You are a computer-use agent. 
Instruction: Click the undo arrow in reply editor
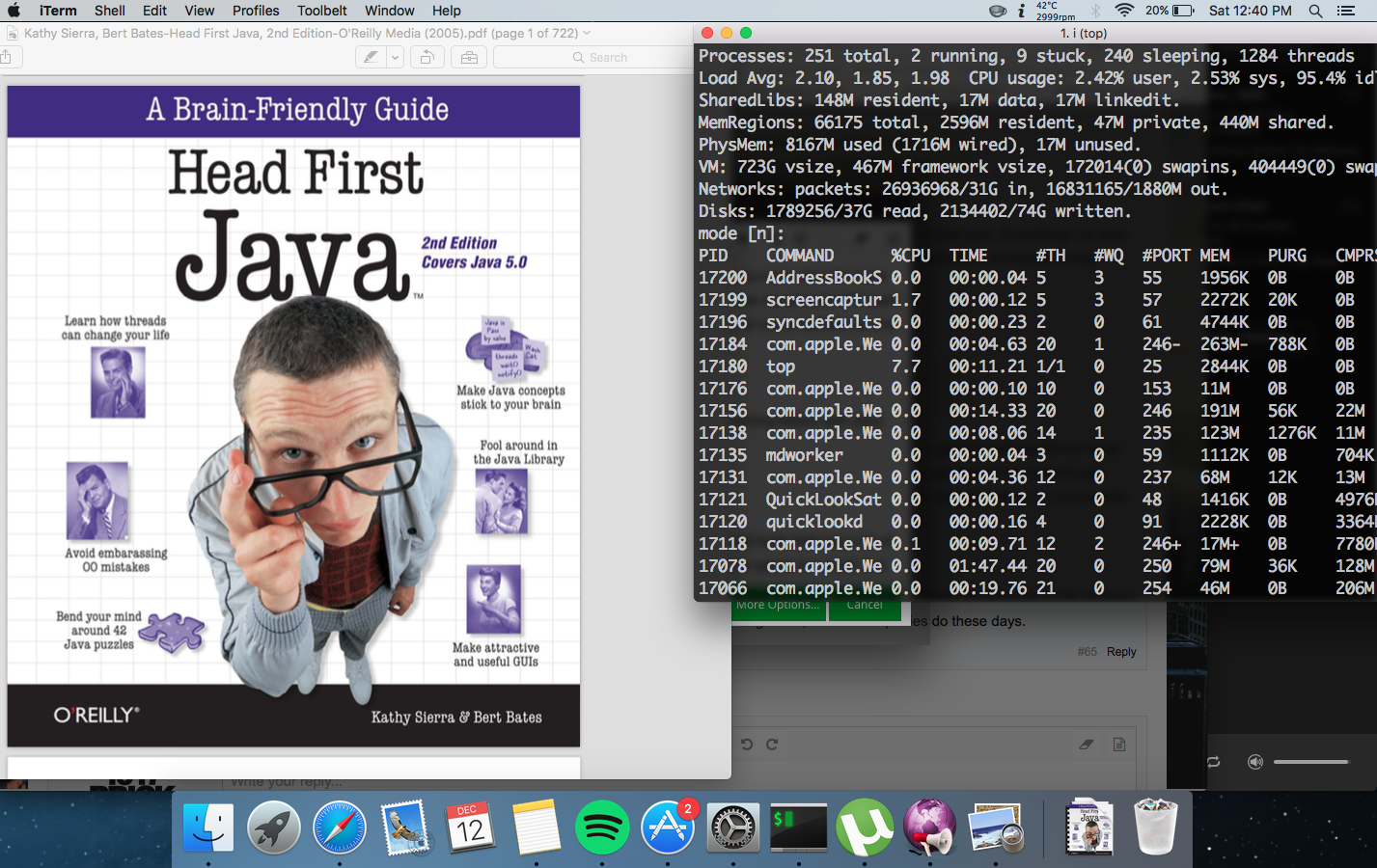pyautogui.click(x=747, y=744)
